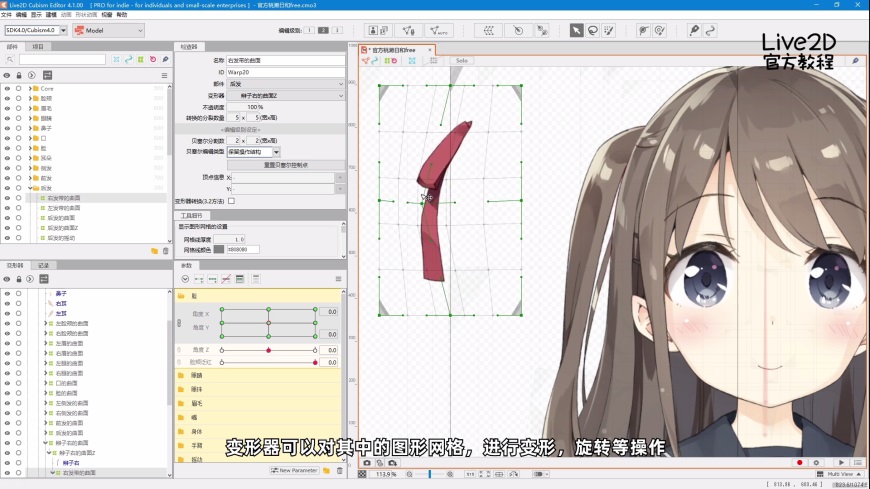Click the new parameter folder icon
870x489 pixels.
[x=326, y=470]
